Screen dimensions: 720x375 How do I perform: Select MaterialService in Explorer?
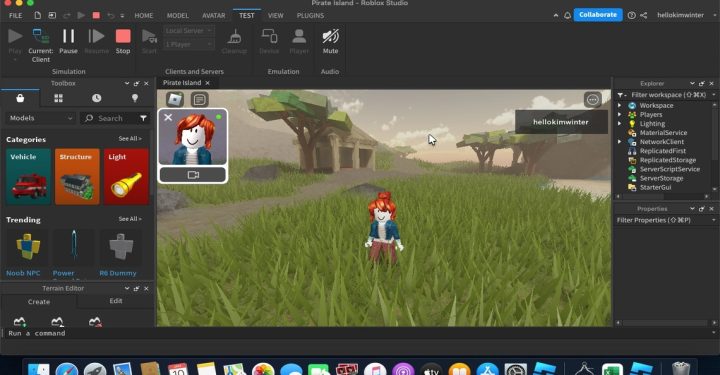[x=663, y=133]
